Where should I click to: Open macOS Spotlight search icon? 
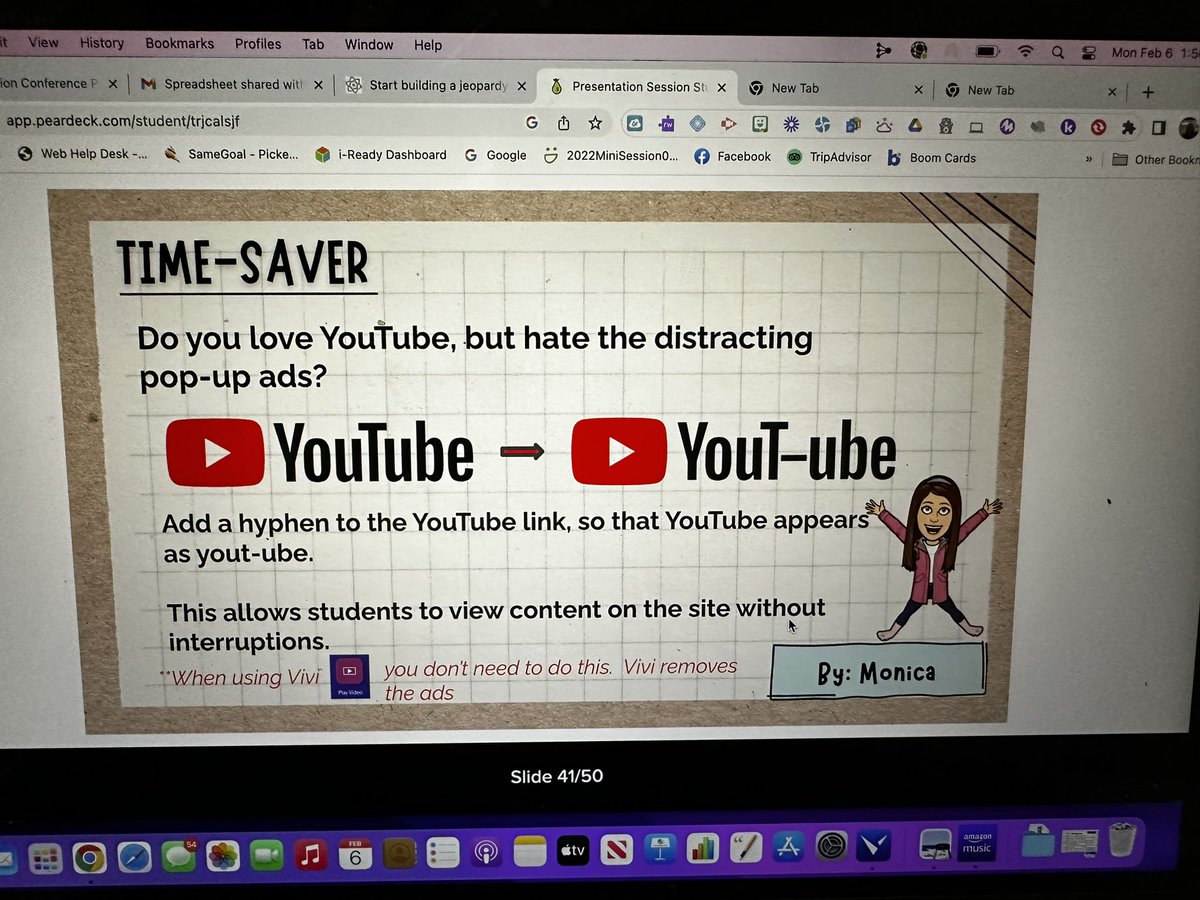tap(1058, 51)
